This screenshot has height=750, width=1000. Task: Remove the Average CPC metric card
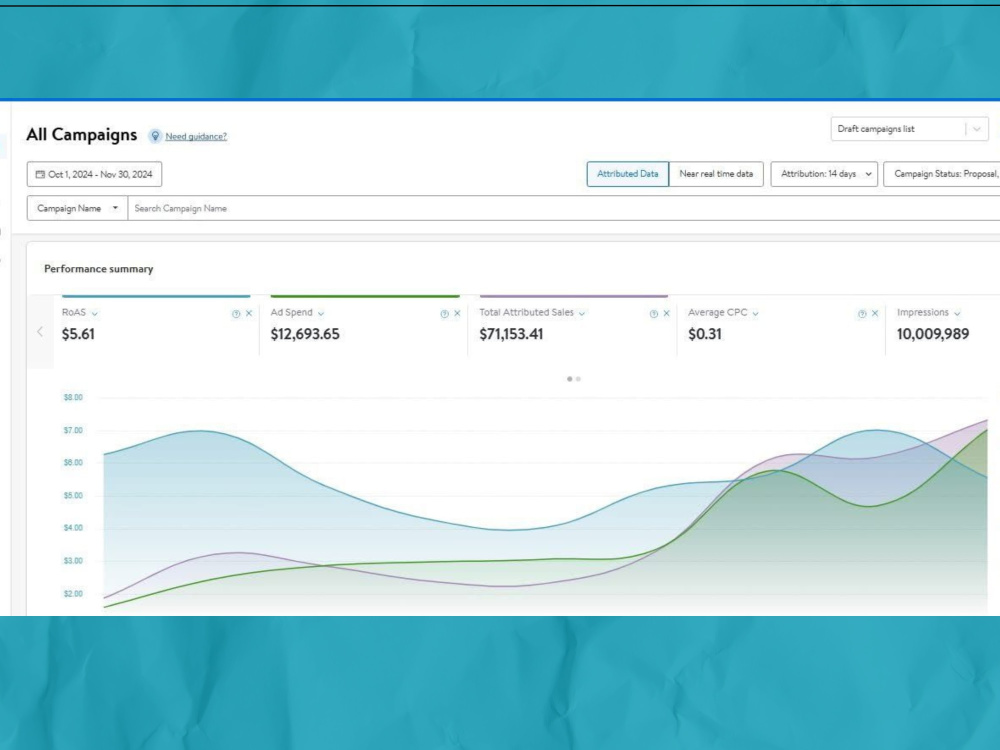pos(875,313)
